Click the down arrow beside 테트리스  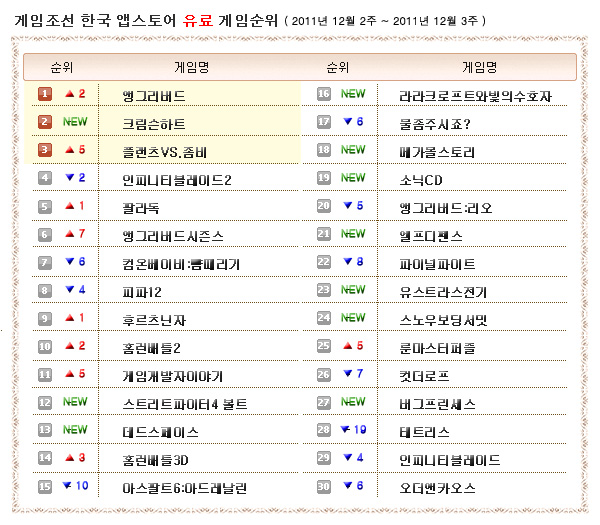pyautogui.click(x=345, y=429)
